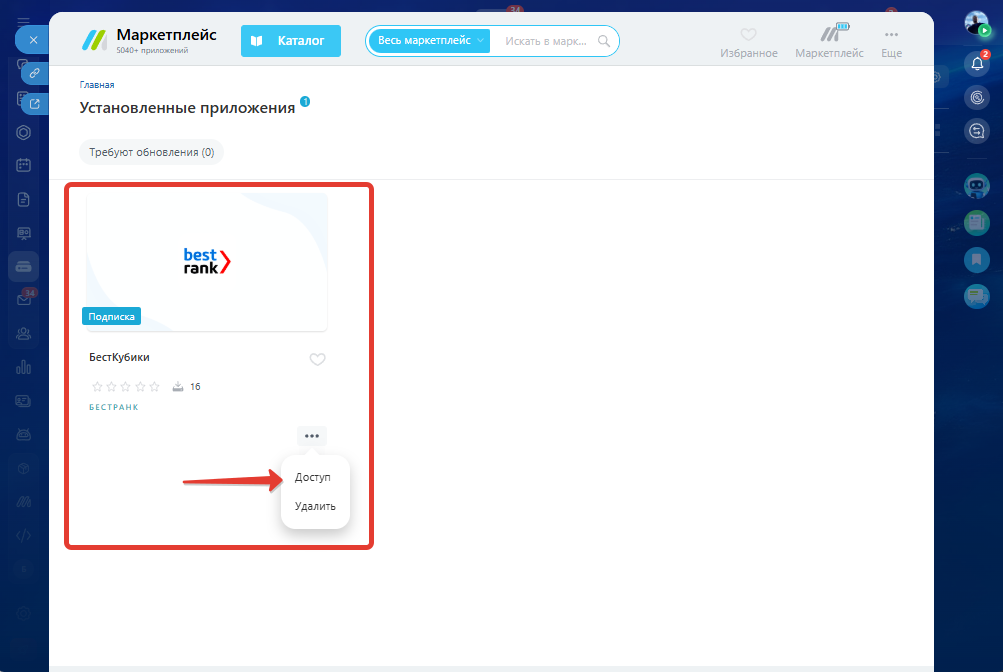This screenshot has height=672, width=1003.
Task: Close the slider panel with X button
Action: 33,40
